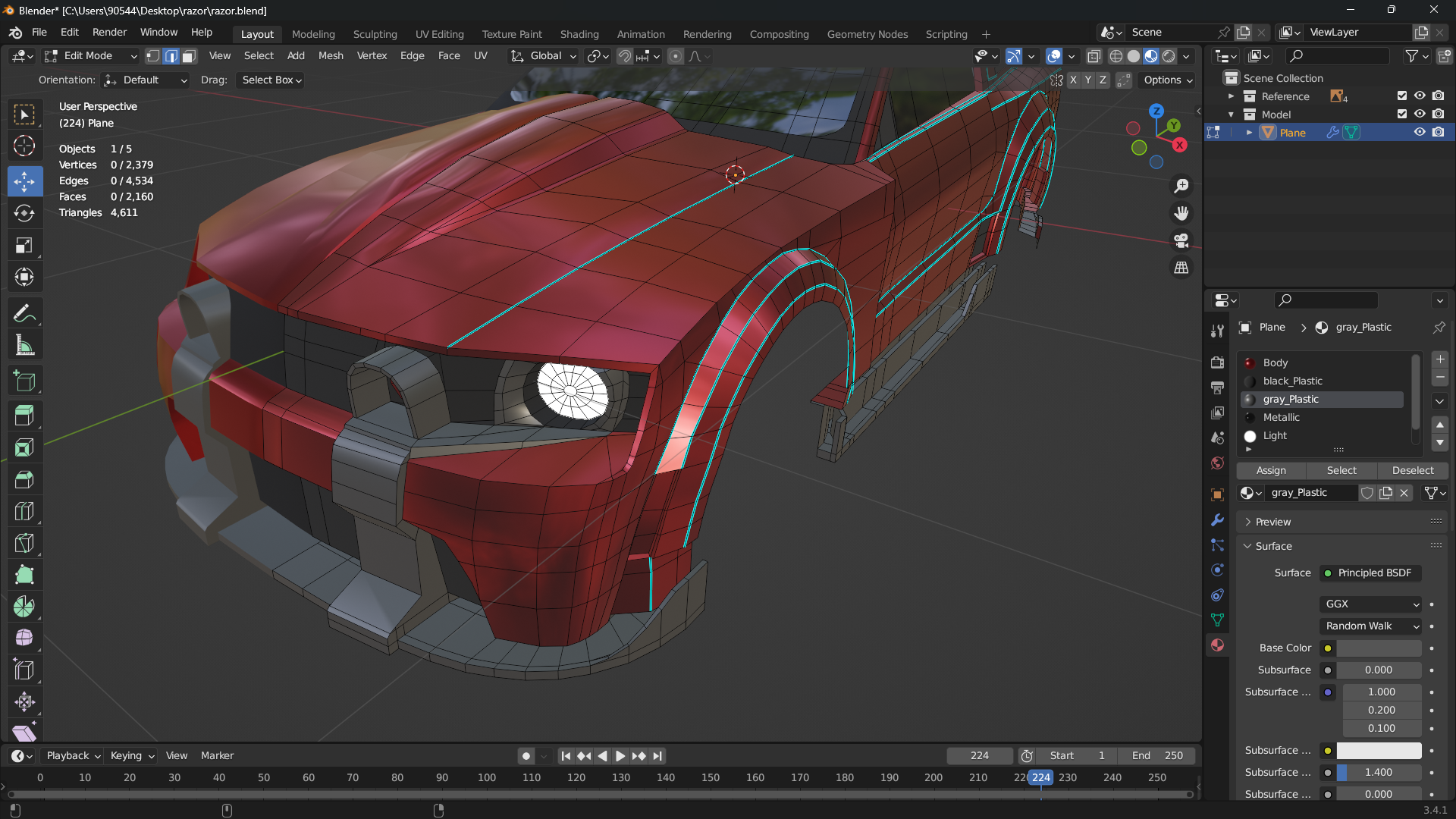This screenshot has height=819, width=1456.
Task: Select the Scale tool
Action: click(24, 245)
